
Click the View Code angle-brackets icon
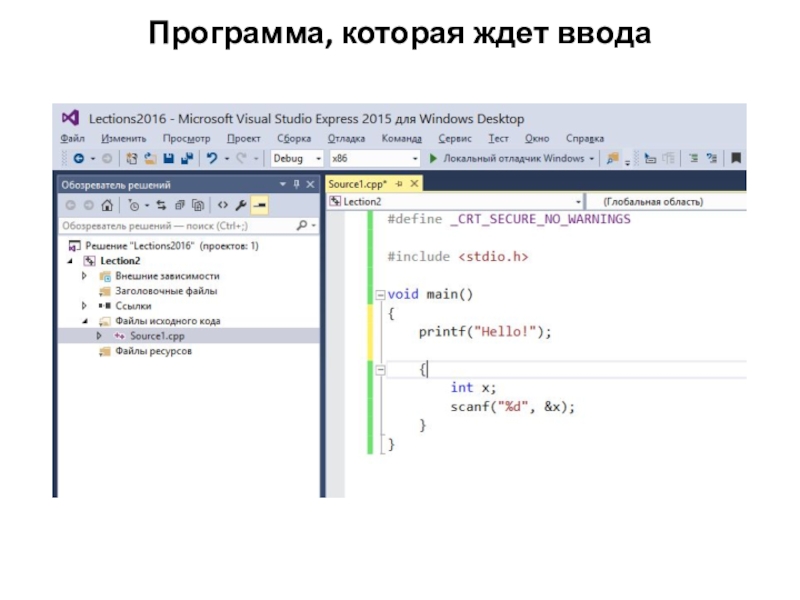click(x=223, y=205)
